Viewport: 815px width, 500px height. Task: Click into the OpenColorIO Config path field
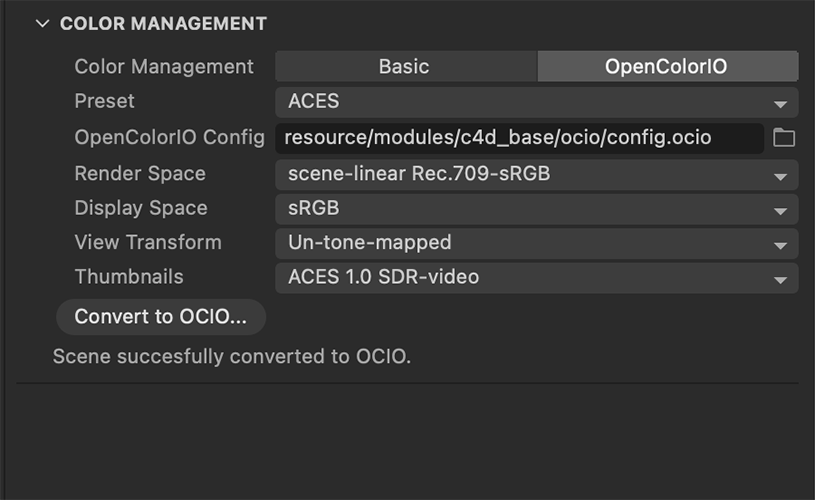(x=519, y=138)
